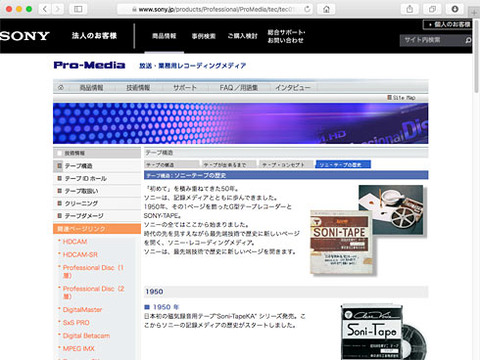
Task: Select テープダメージ in the left sidebar
Action: (x=97, y=216)
